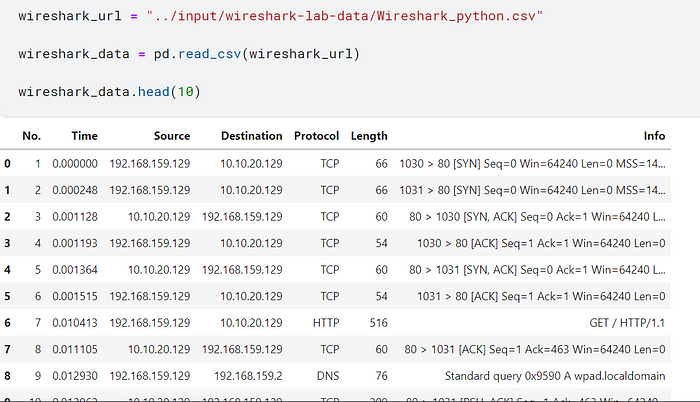
Task: Click the length value 76
Action: tap(381, 376)
